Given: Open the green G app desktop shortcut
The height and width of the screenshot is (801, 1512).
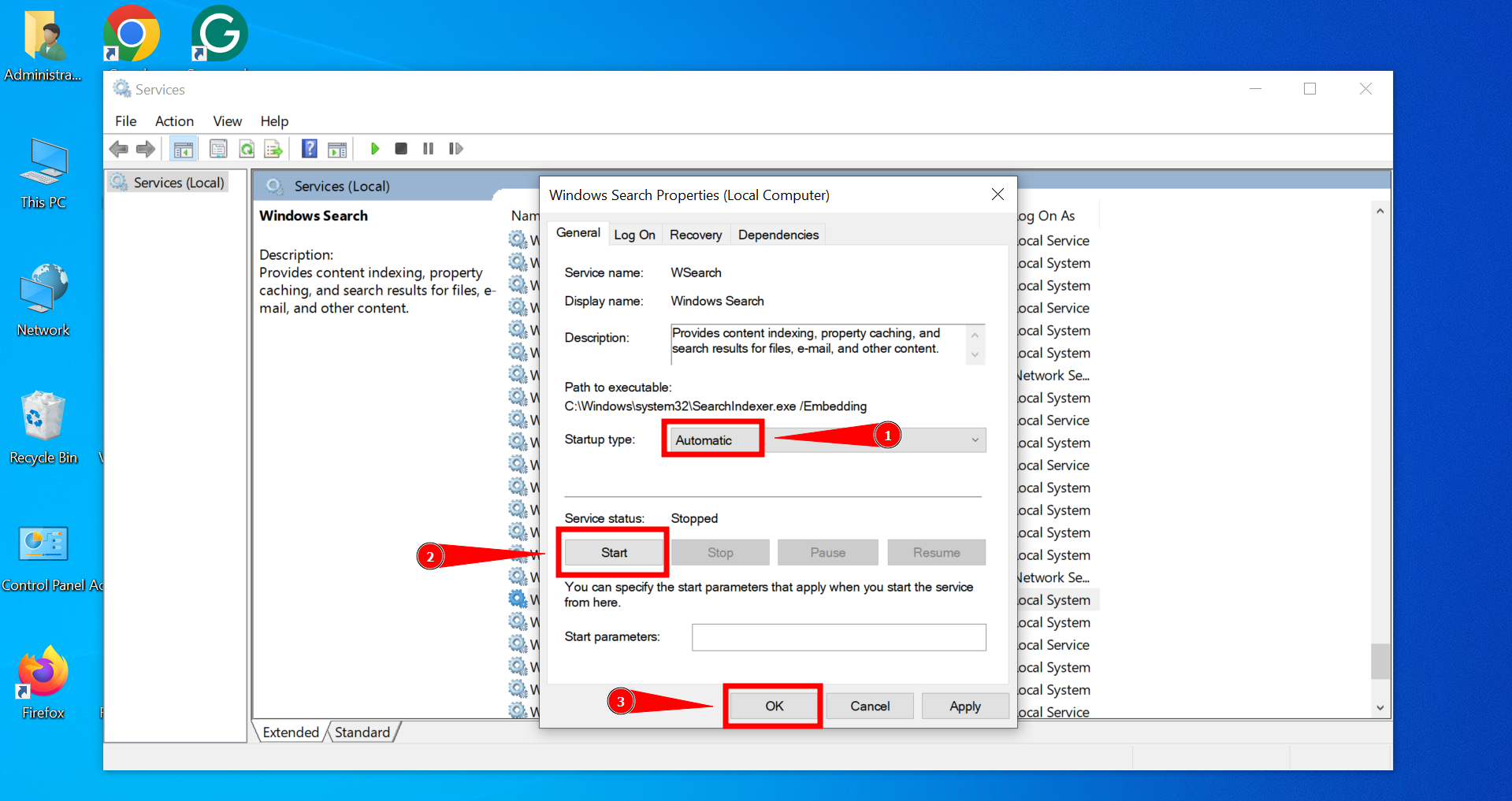Looking at the screenshot, I should pos(219,35).
